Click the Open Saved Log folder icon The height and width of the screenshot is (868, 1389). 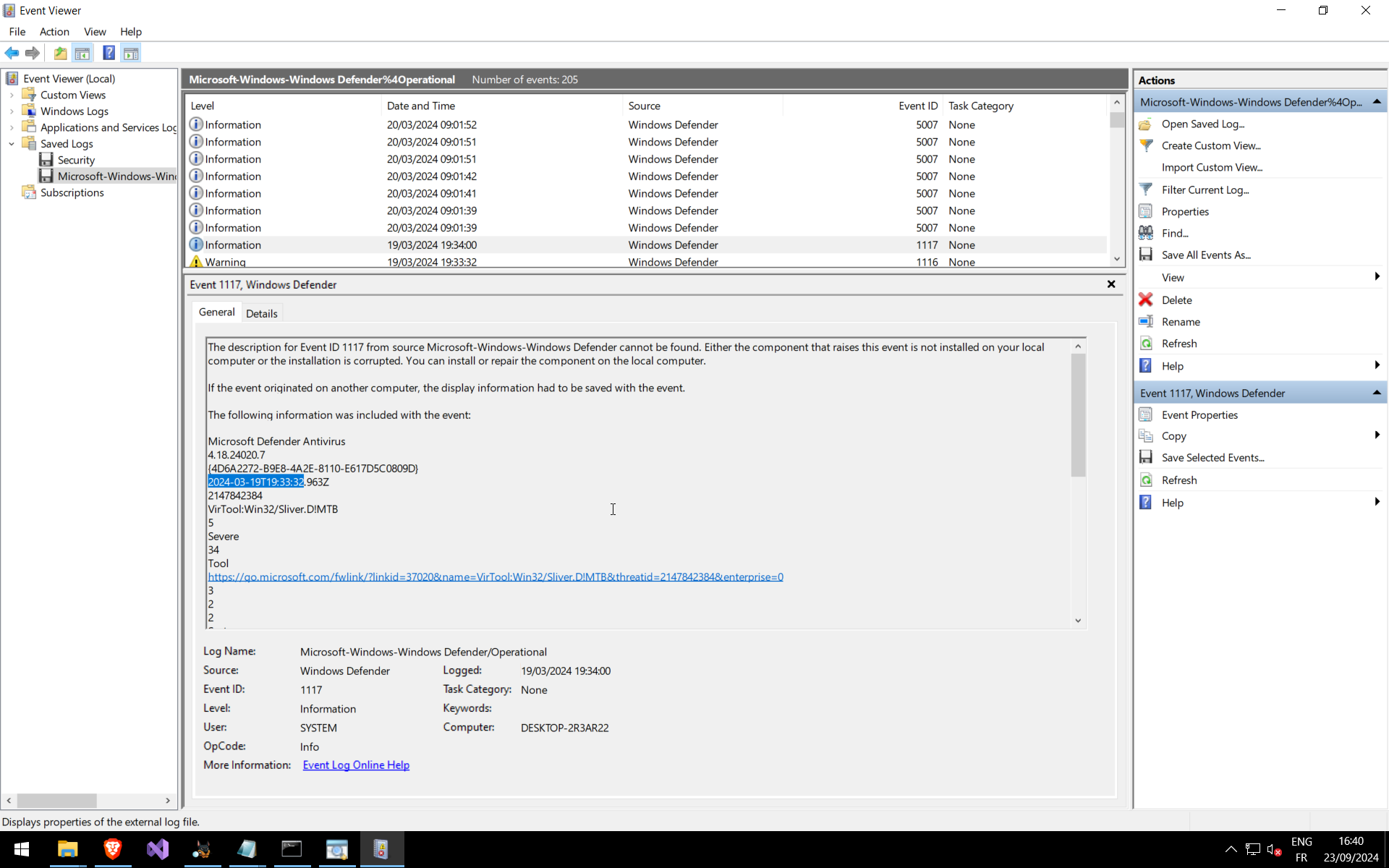pyautogui.click(x=1146, y=124)
